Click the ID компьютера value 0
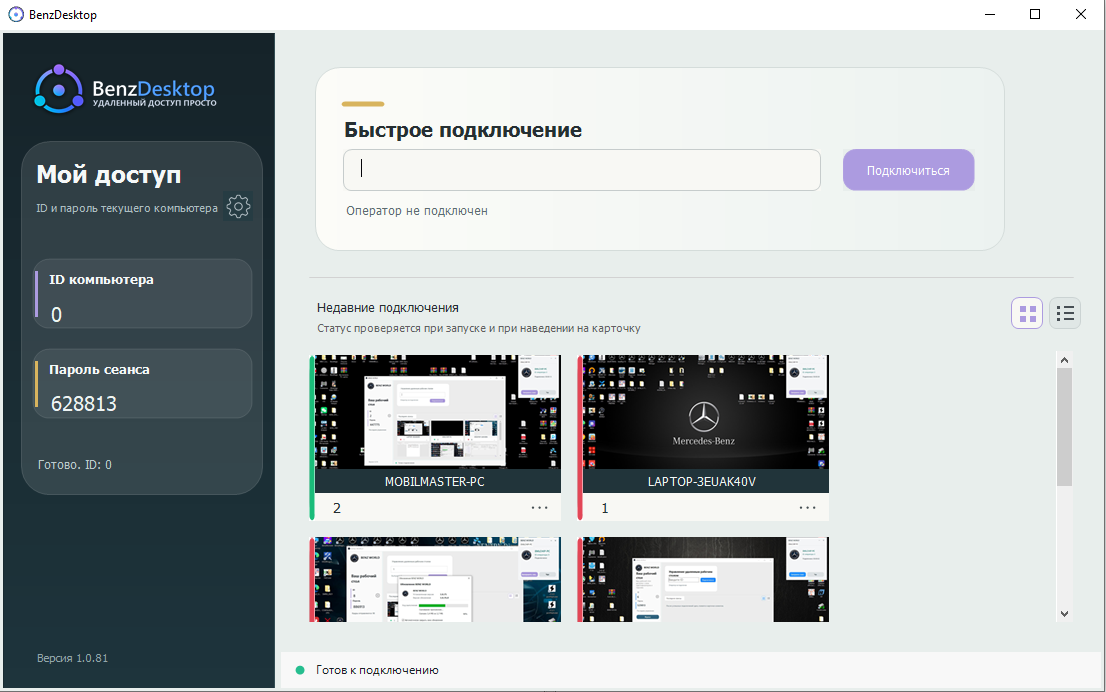The height and width of the screenshot is (692, 1106). tap(56, 315)
